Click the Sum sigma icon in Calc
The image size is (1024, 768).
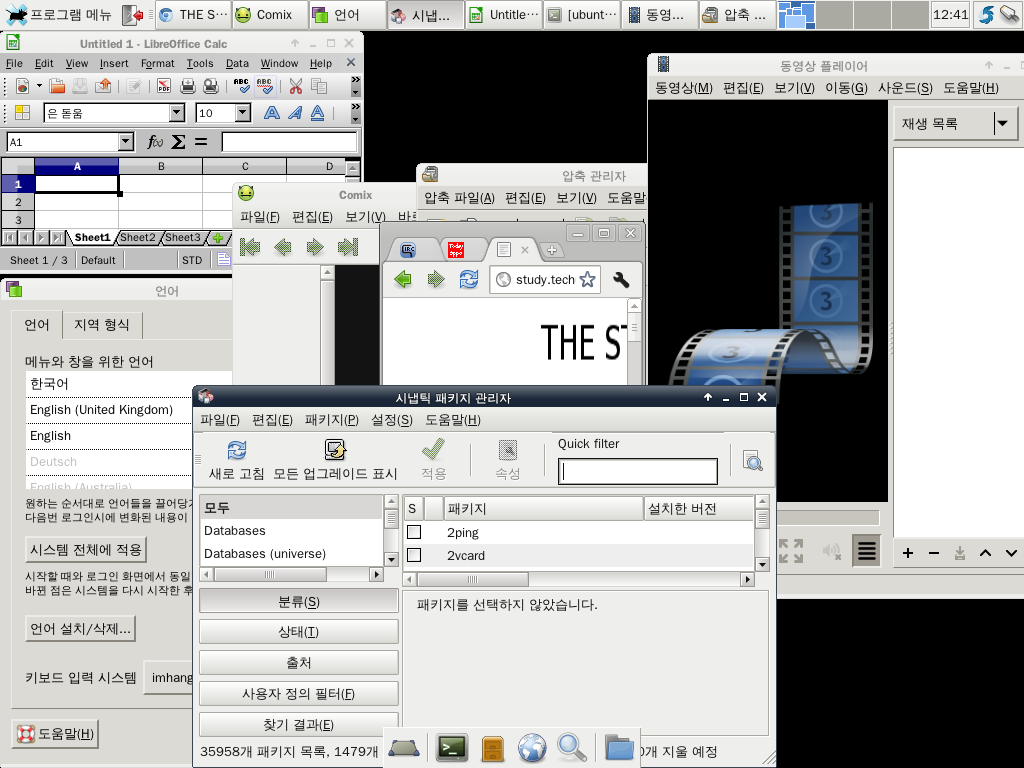point(178,142)
